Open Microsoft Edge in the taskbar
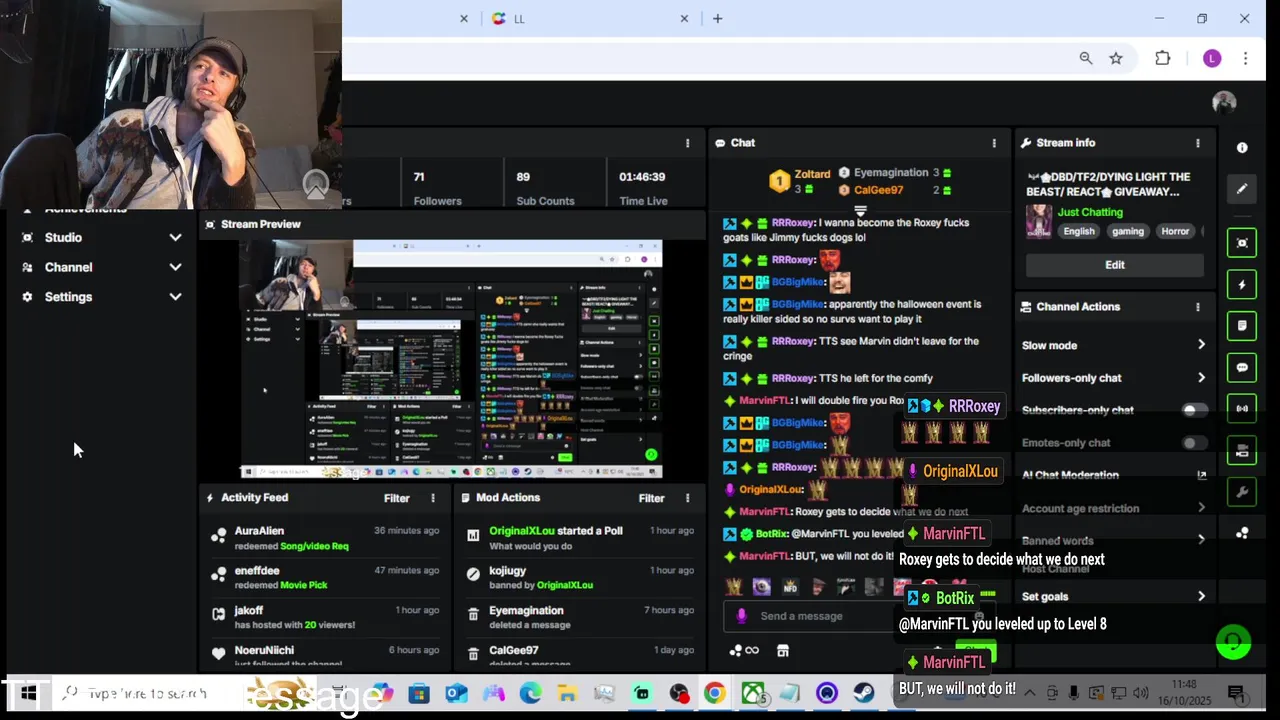The width and height of the screenshot is (1280, 720). (530, 693)
